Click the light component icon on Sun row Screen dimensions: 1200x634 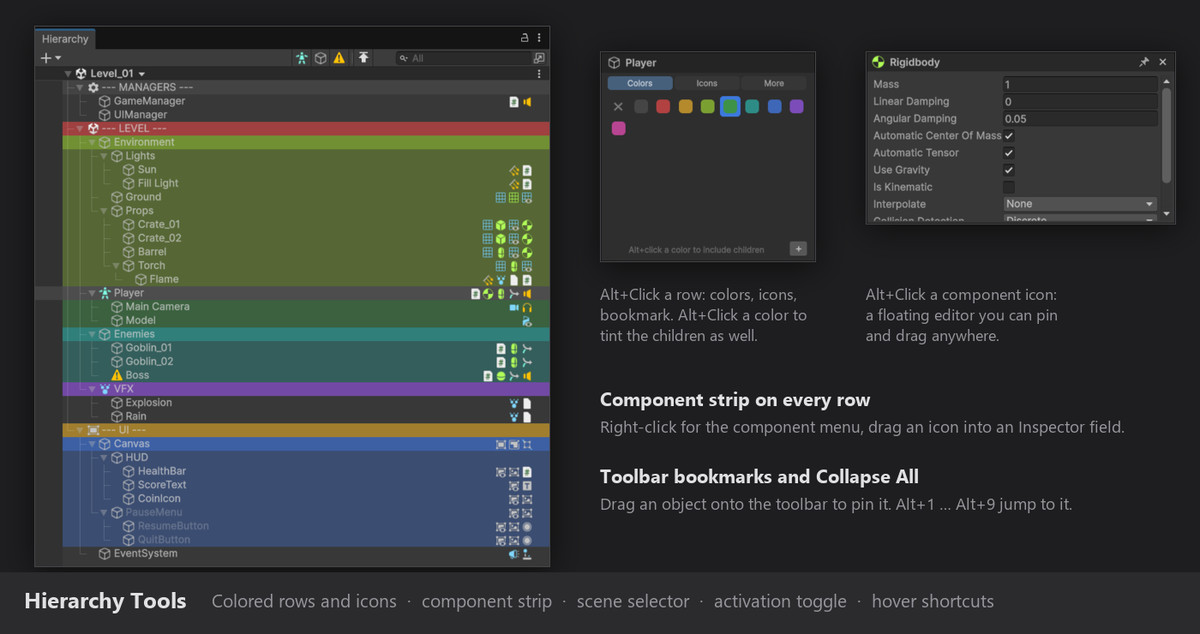[514, 170]
